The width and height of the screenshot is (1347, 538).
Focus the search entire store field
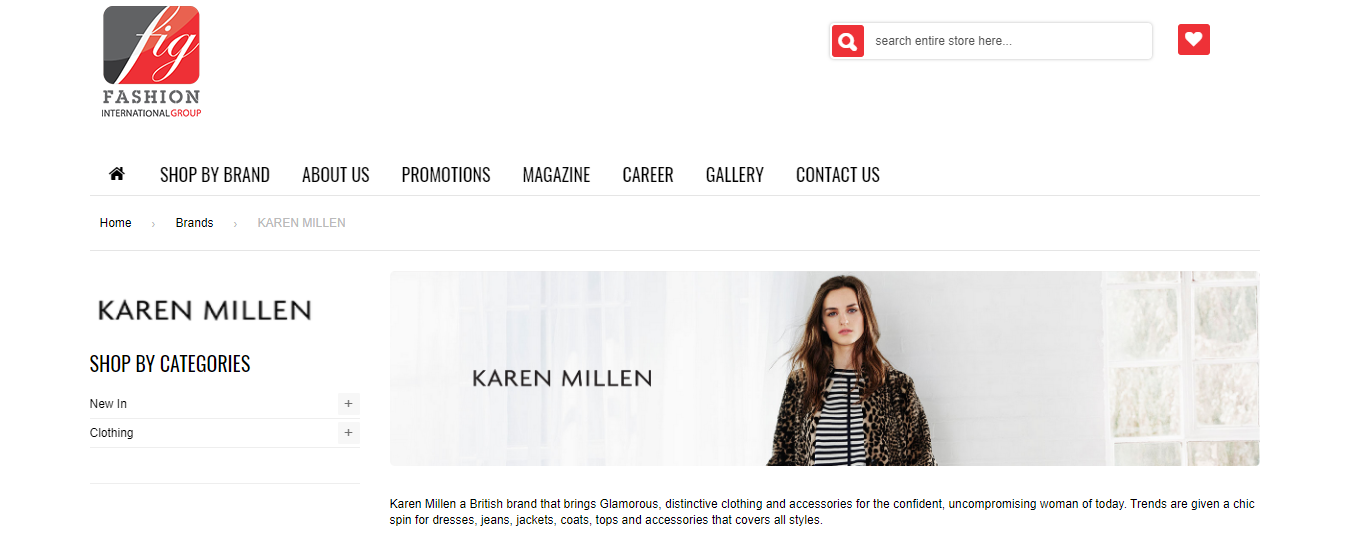click(1008, 41)
